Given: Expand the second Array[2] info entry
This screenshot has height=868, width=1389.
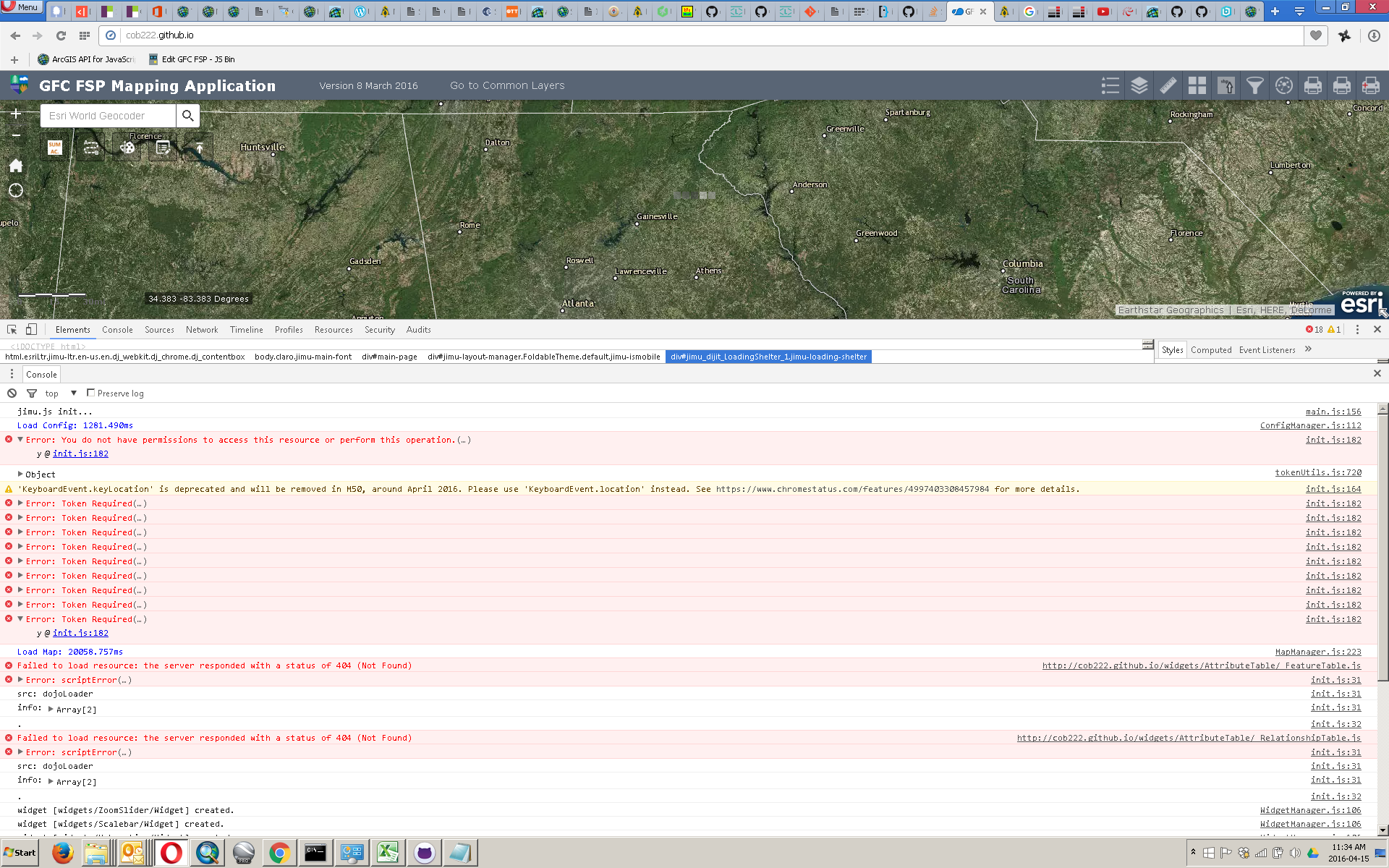Looking at the screenshot, I should point(51,781).
